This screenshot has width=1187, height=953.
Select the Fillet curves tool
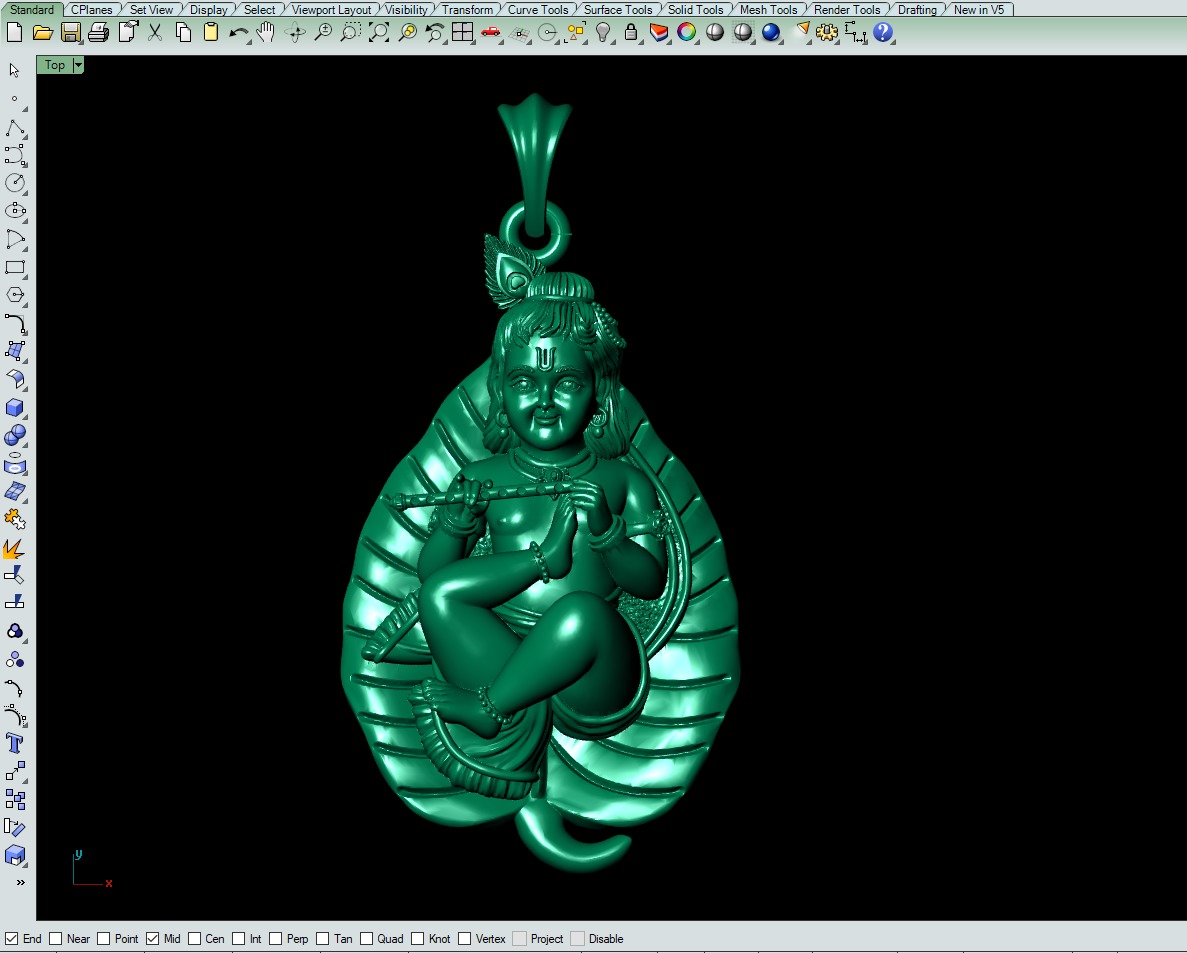coord(15,323)
